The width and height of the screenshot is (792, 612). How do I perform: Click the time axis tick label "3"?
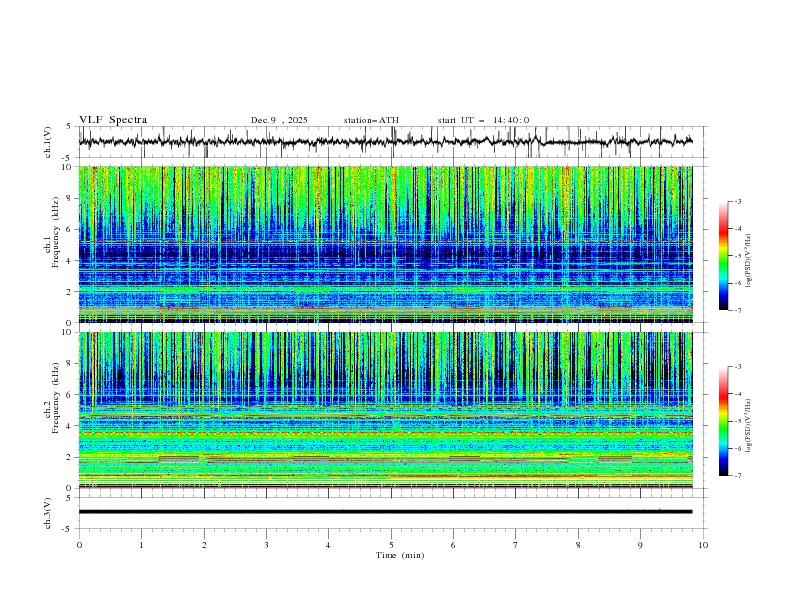pyautogui.click(x=266, y=545)
